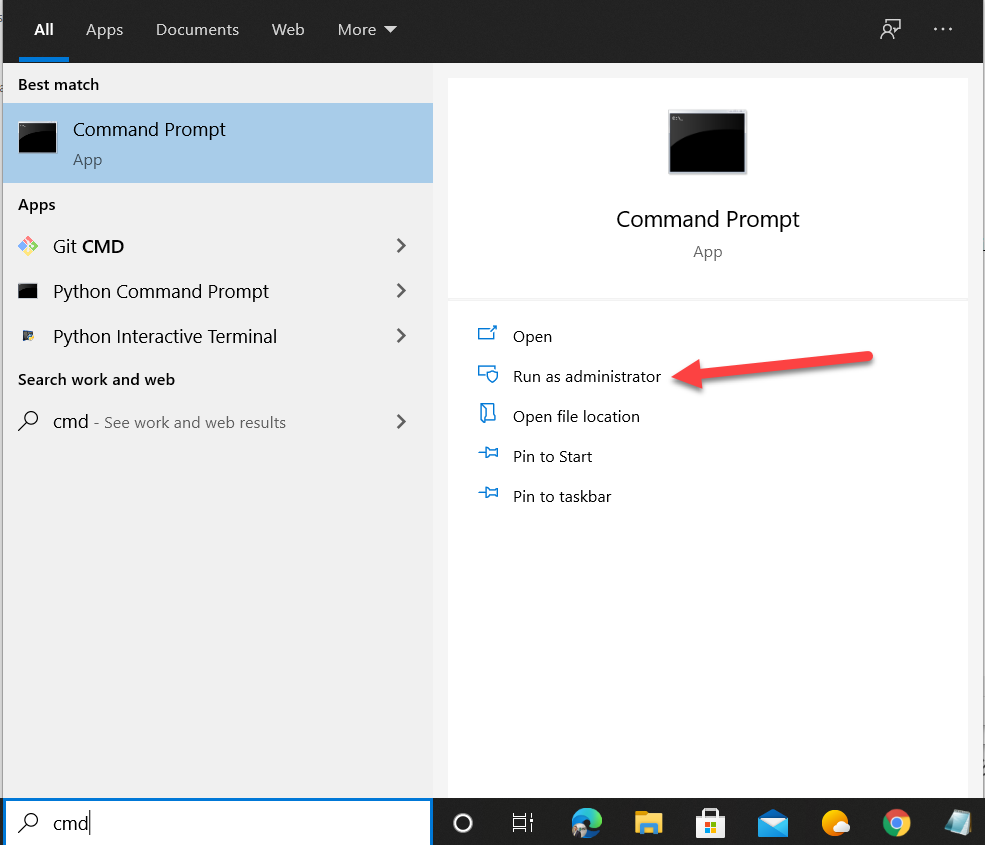The height and width of the screenshot is (845, 985).
Task: Choose Run as administrator
Action: point(587,376)
